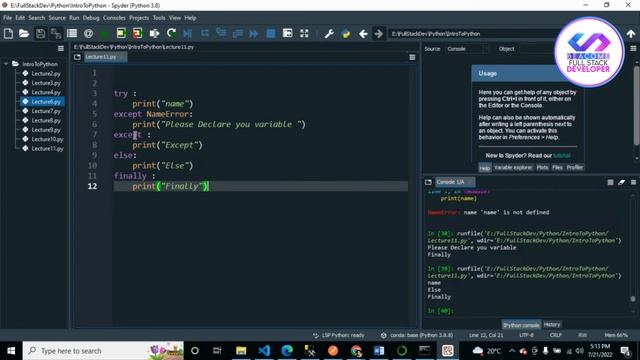Open Lecture7.py in project tree
The image size is (640, 360).
[x=46, y=111]
